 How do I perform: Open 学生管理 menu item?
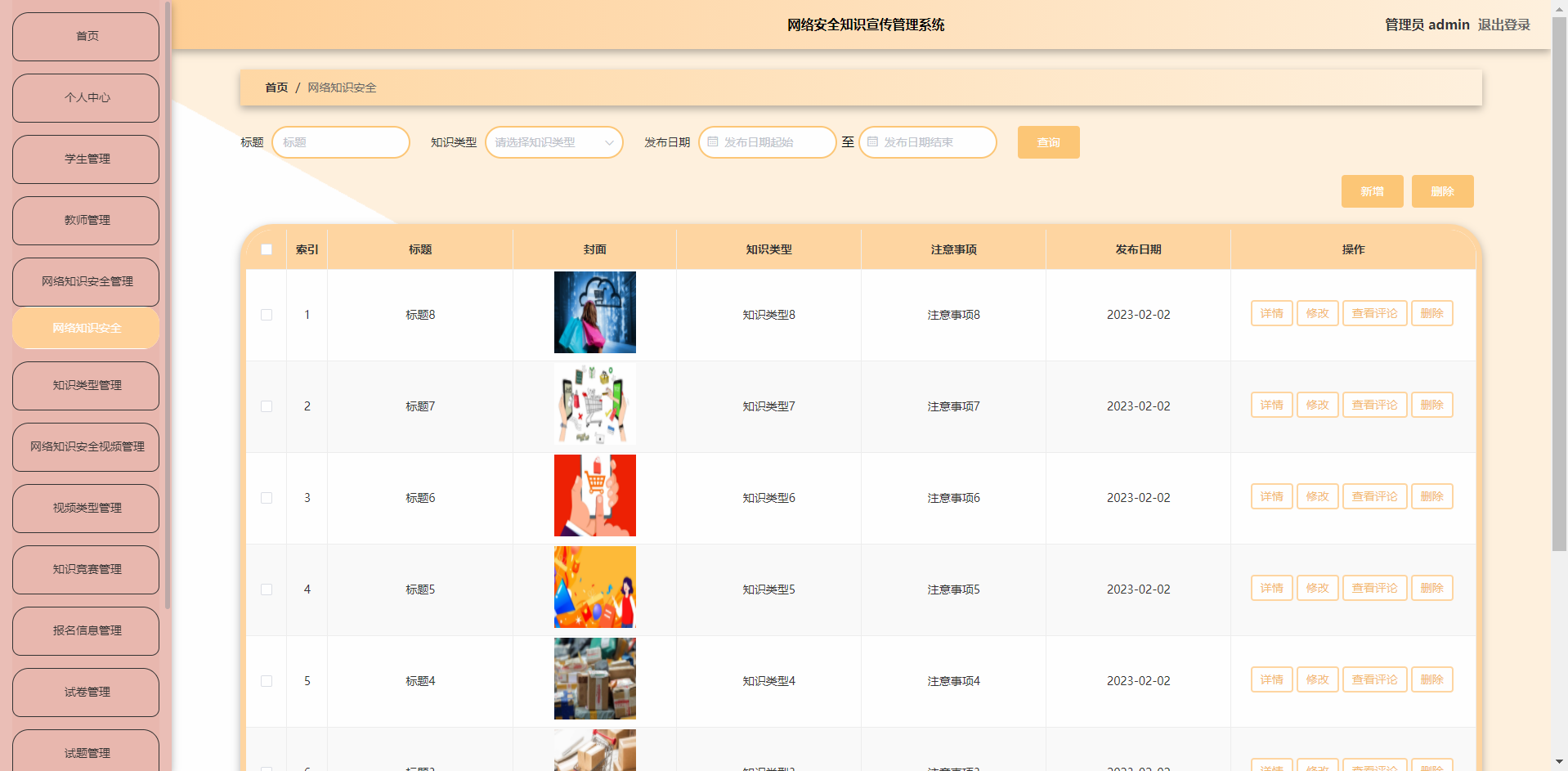(x=86, y=159)
